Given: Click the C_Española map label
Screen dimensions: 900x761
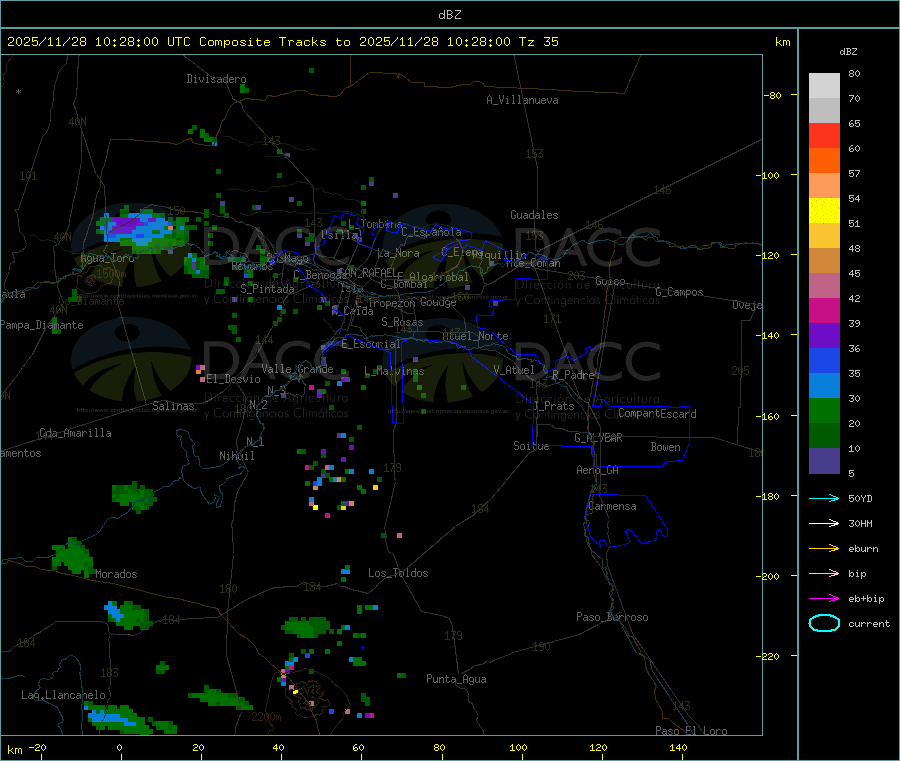Looking at the screenshot, I should (432, 232).
